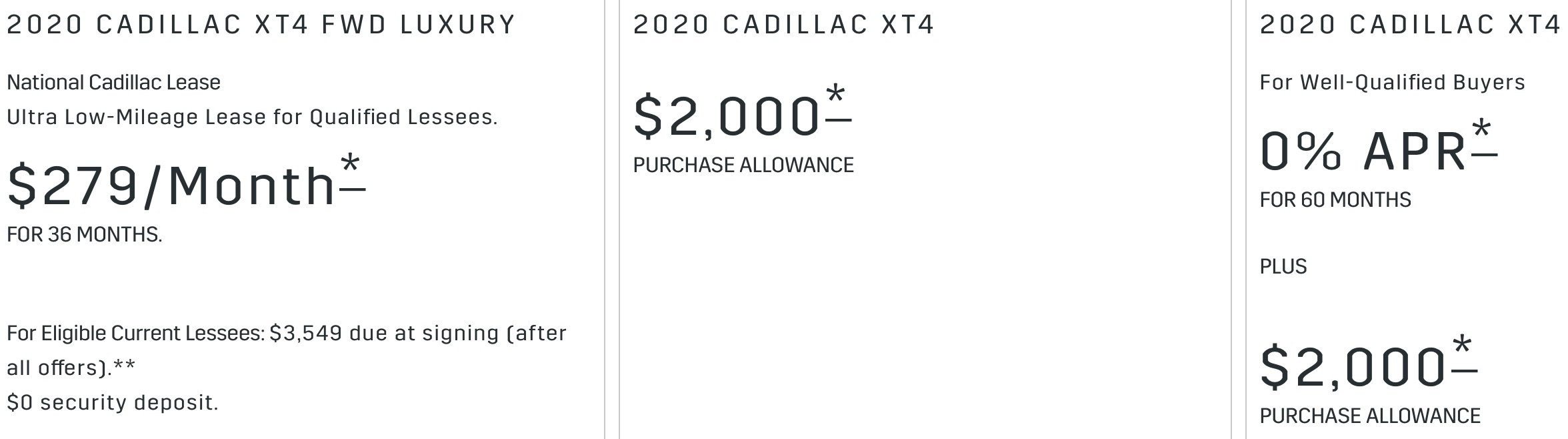Screen dimensions: 1568x439
Task: Click PURCHASE ALLOWANCE in the right card
Action: (x=1370, y=416)
